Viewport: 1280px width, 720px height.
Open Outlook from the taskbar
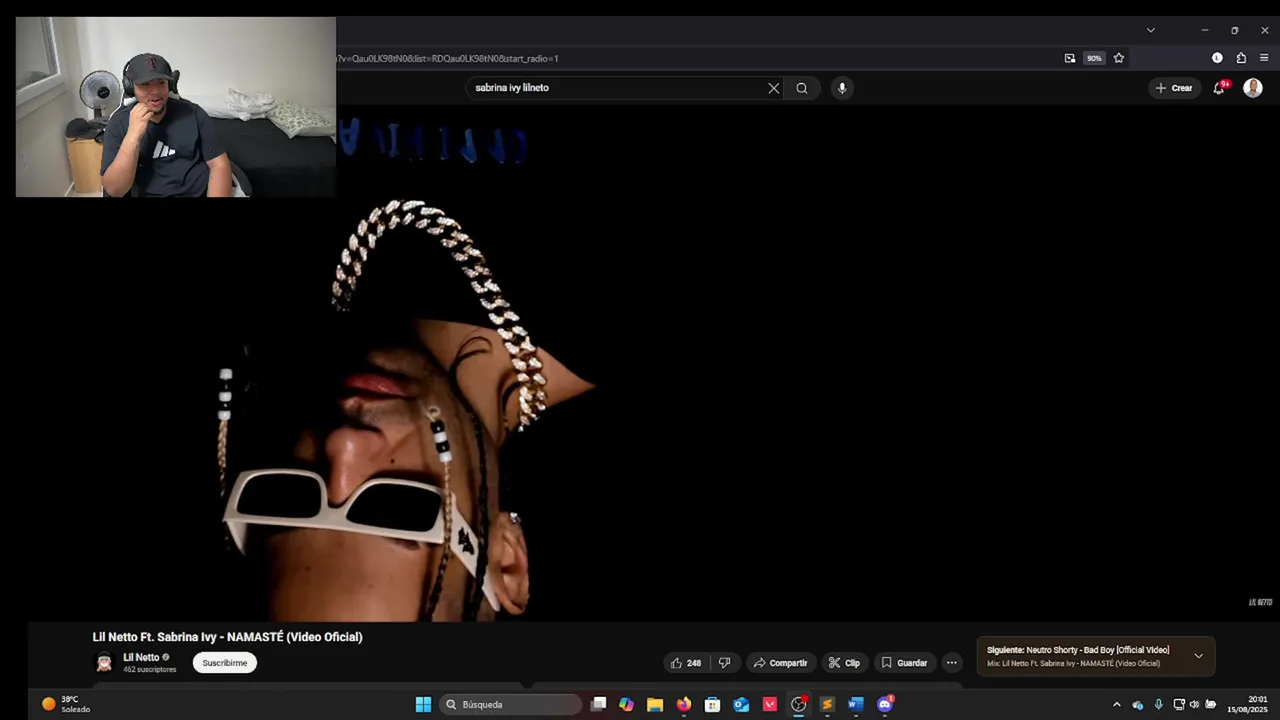[741, 705]
